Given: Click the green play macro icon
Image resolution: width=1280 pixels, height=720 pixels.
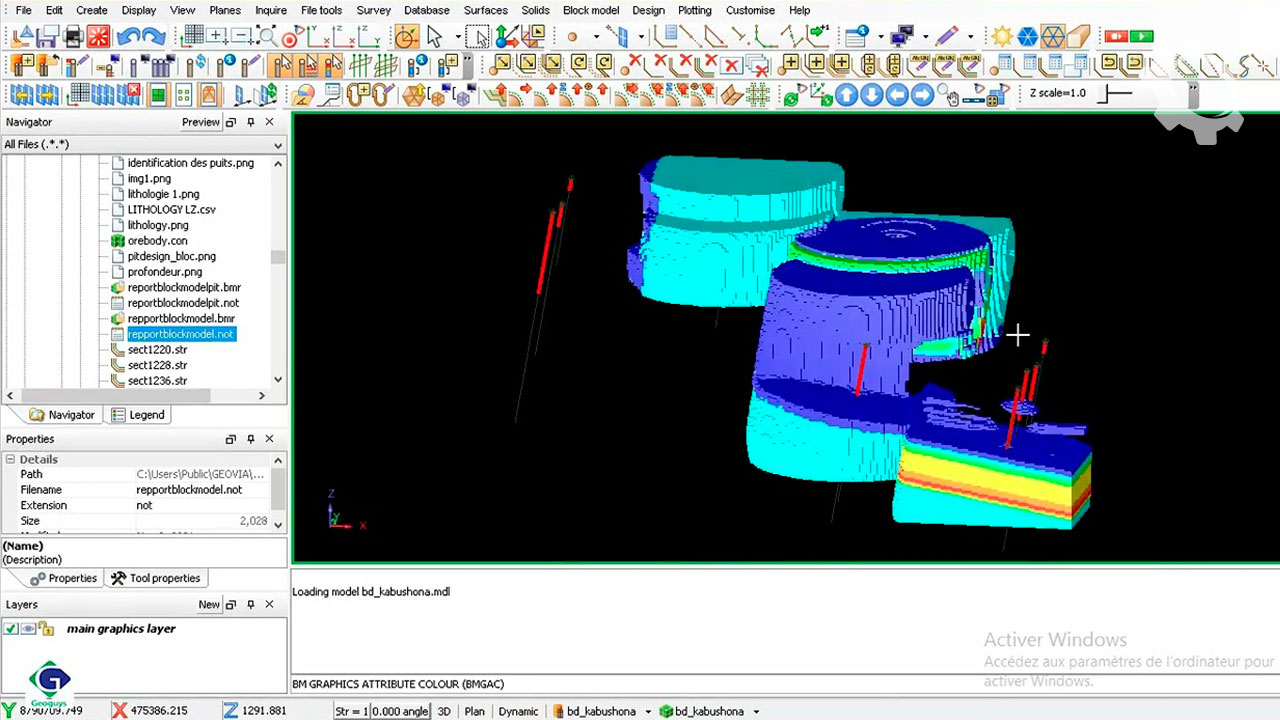Looking at the screenshot, I should (x=1141, y=37).
